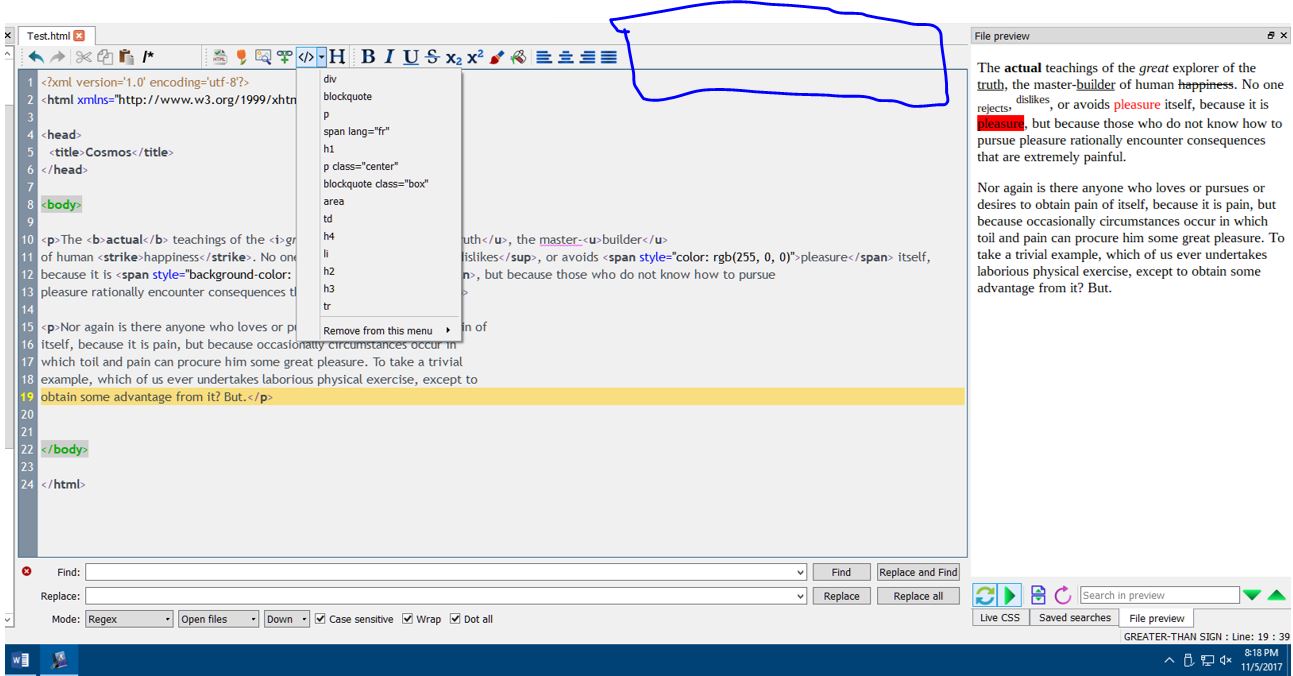
Task: Justify text alignment icon
Action: click(608, 57)
